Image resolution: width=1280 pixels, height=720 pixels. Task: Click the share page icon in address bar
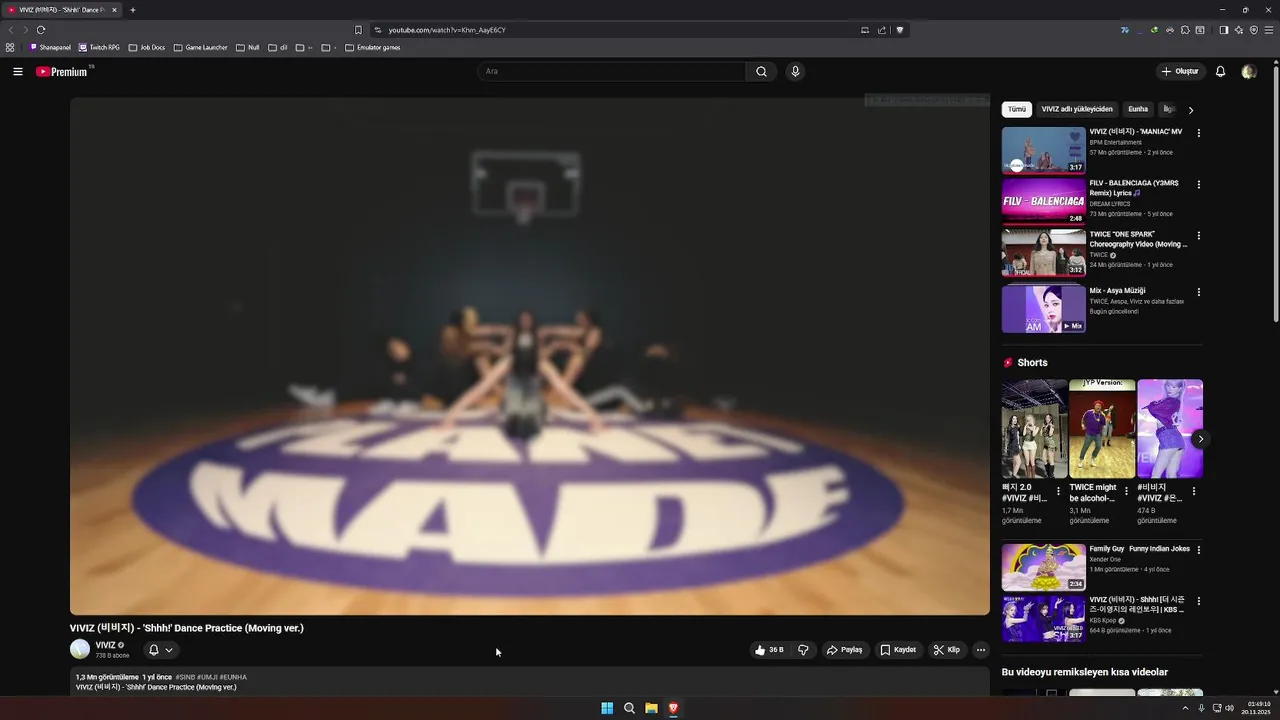(x=882, y=30)
